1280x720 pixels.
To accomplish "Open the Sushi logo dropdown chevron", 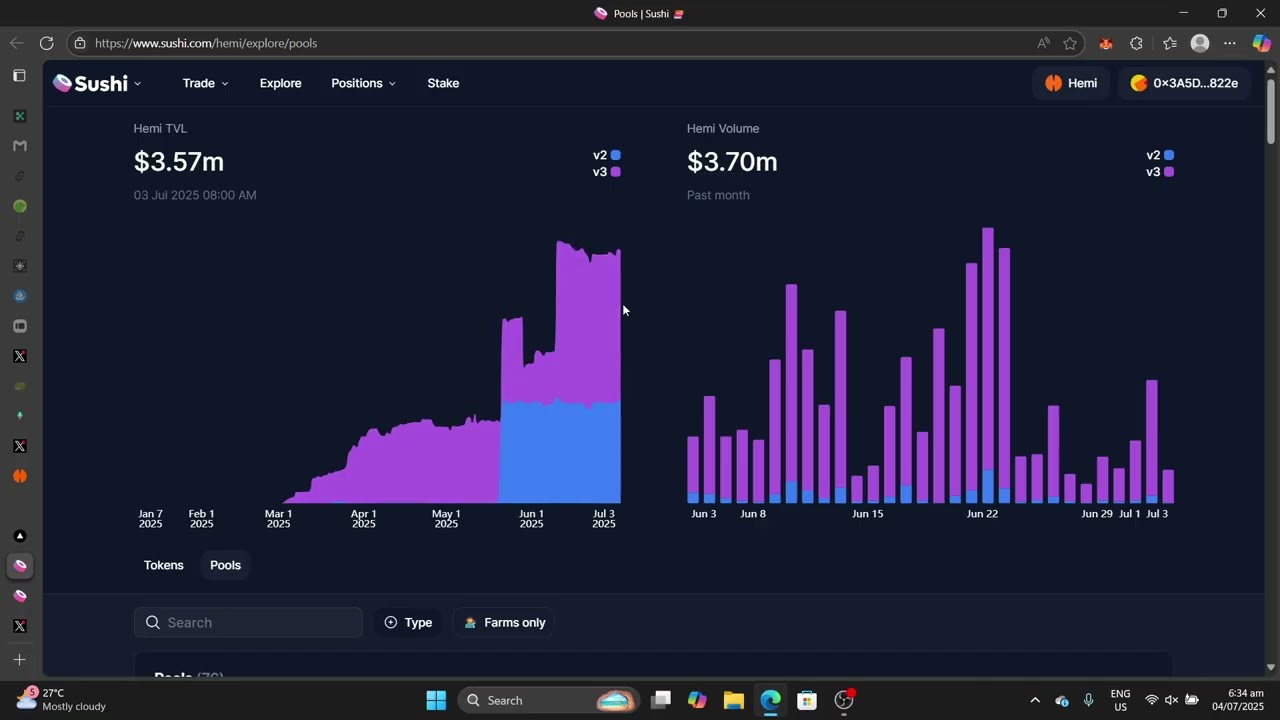I will tap(138, 84).
